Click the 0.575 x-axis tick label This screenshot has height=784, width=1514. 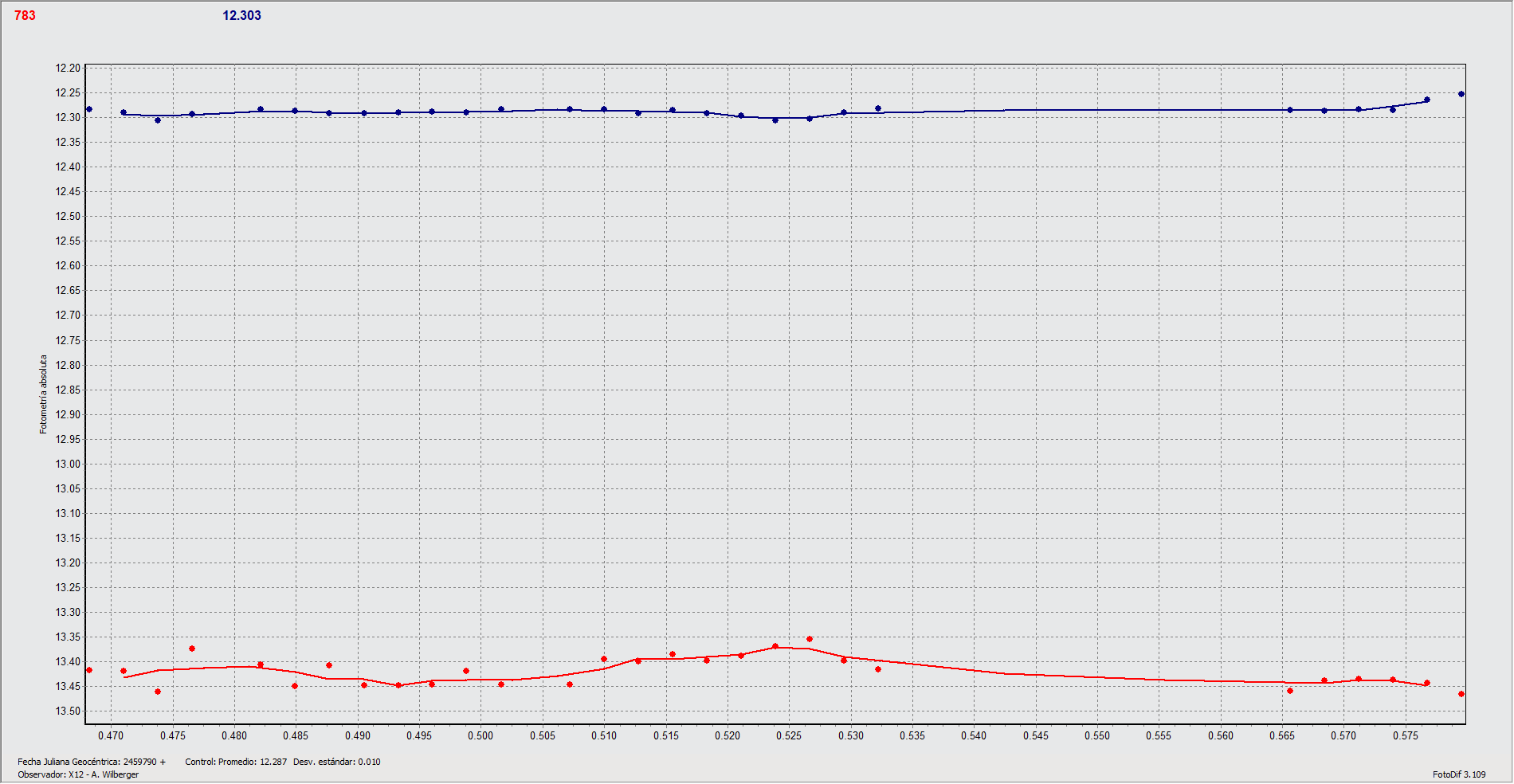(1405, 735)
